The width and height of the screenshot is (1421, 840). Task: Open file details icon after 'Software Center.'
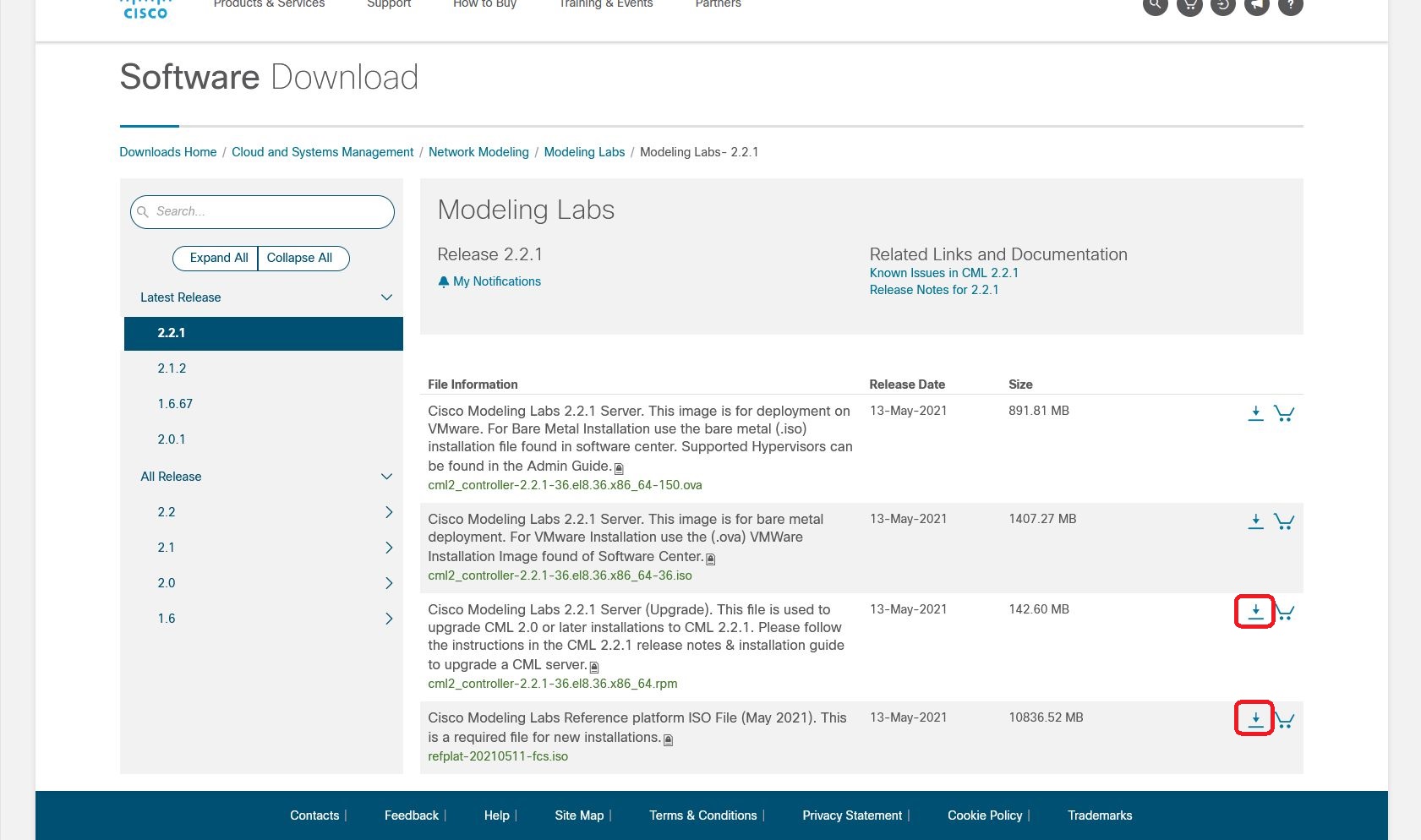point(711,559)
